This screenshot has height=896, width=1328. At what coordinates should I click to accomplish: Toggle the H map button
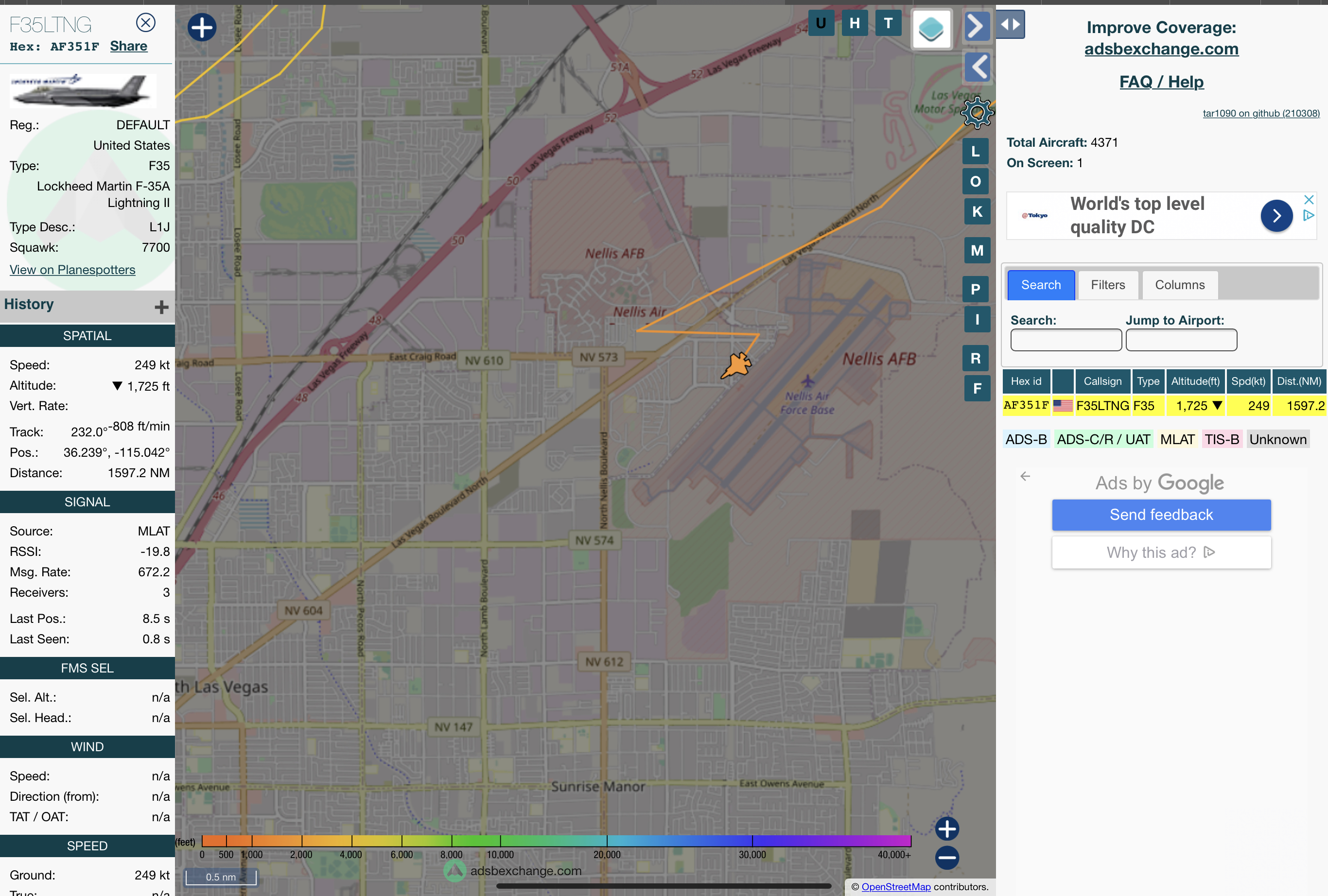pyautogui.click(x=855, y=23)
